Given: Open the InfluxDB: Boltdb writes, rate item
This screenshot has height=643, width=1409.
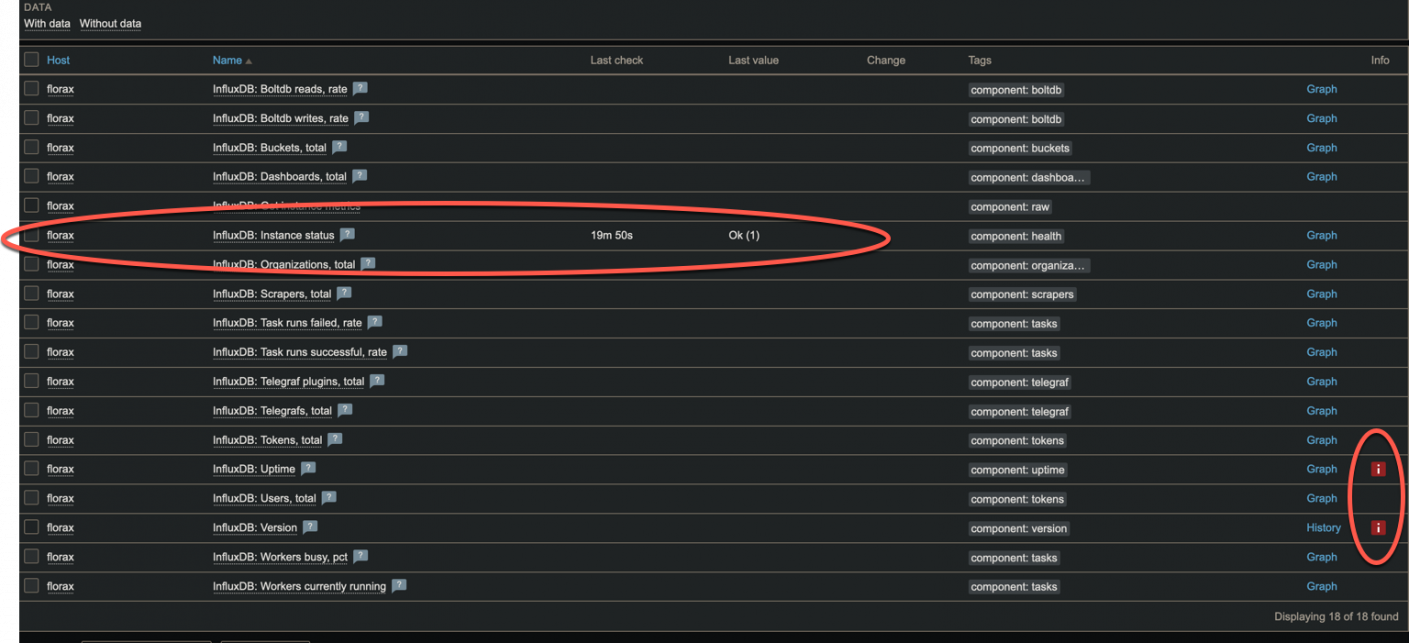Looking at the screenshot, I should [280, 118].
